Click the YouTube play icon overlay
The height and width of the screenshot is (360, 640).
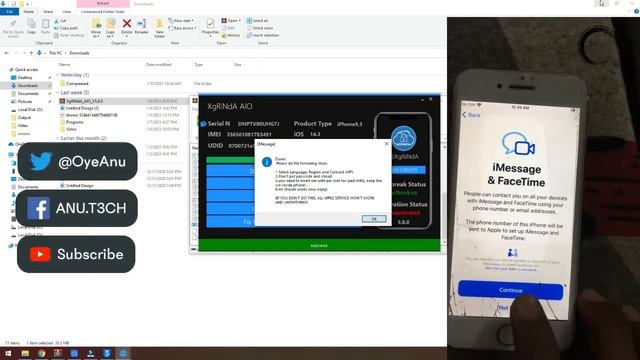click(x=40, y=254)
